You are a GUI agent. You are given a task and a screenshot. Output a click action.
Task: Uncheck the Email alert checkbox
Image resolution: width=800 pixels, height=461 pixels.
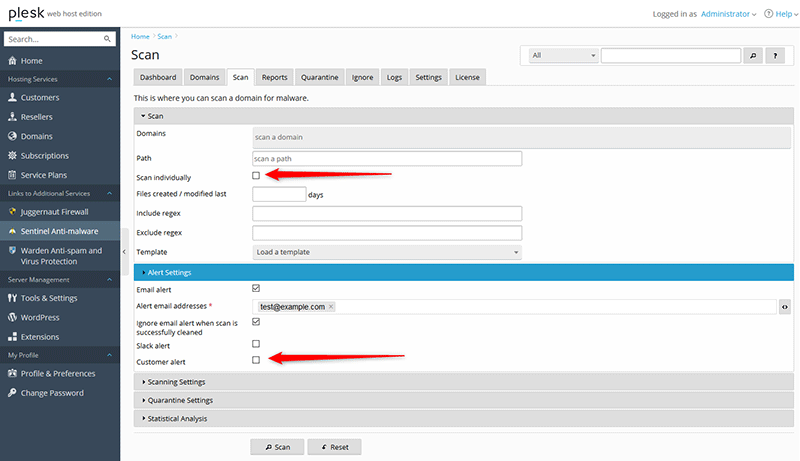(x=256, y=288)
